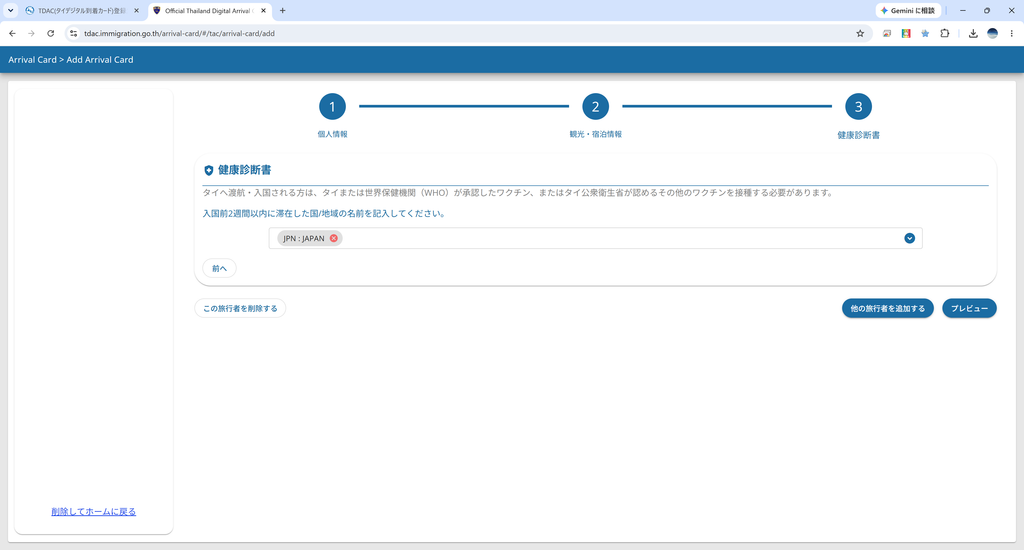Reload the current page

[x=50, y=33]
